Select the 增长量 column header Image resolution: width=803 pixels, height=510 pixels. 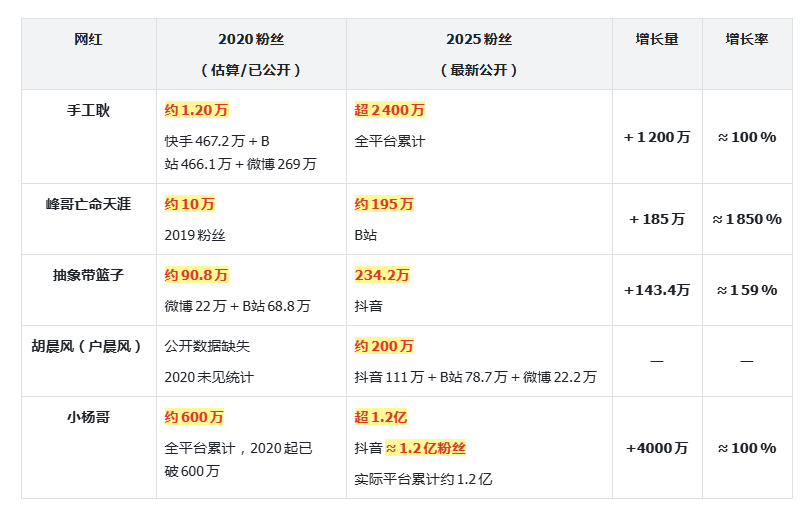pyautogui.click(x=656, y=40)
